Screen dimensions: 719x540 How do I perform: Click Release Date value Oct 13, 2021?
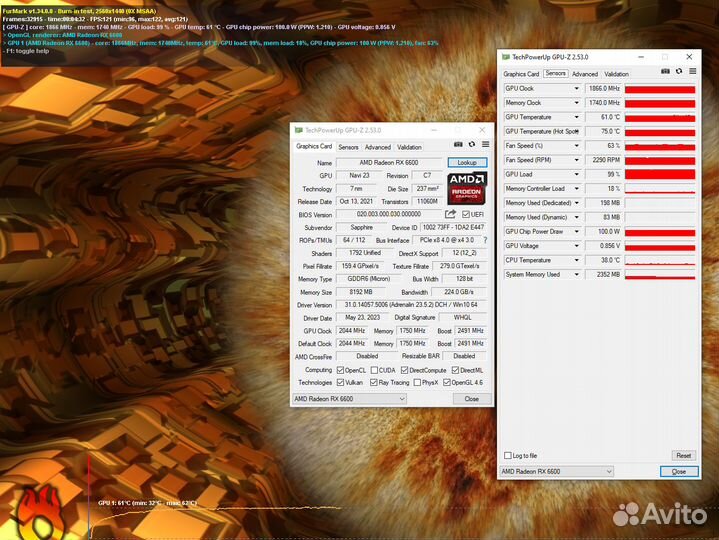[x=356, y=201]
